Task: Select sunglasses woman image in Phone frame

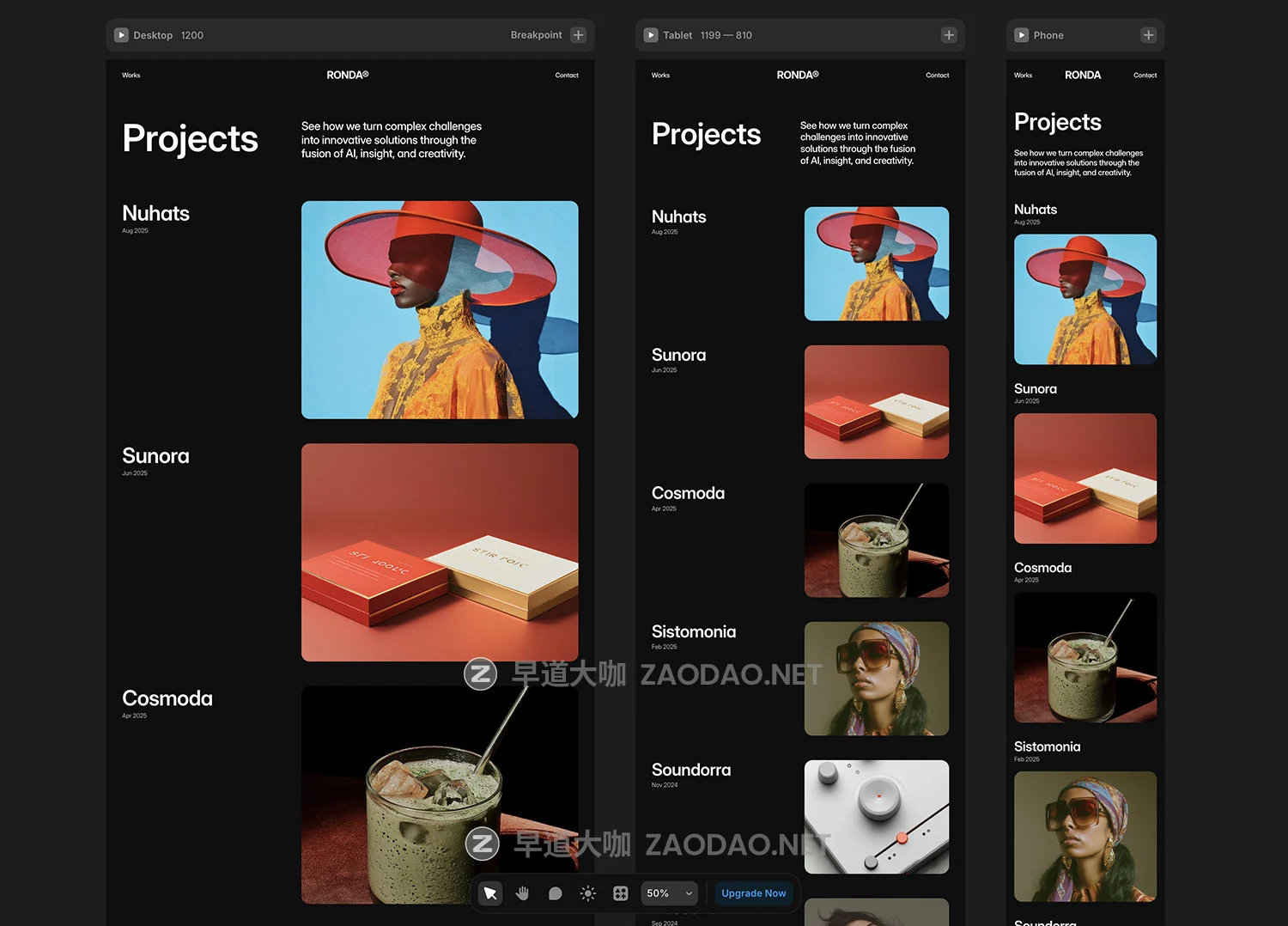Action: (1085, 837)
